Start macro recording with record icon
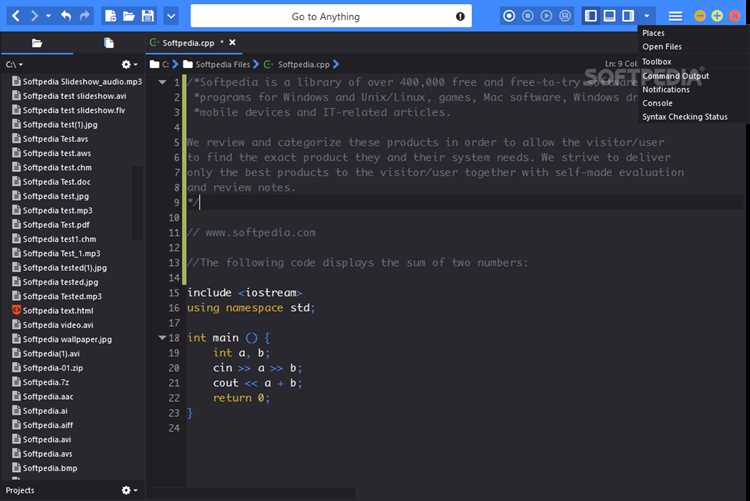 (509, 16)
